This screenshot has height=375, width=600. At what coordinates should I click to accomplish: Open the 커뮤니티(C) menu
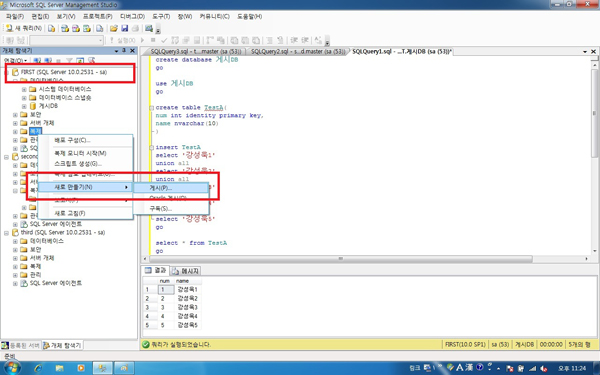[214, 16]
